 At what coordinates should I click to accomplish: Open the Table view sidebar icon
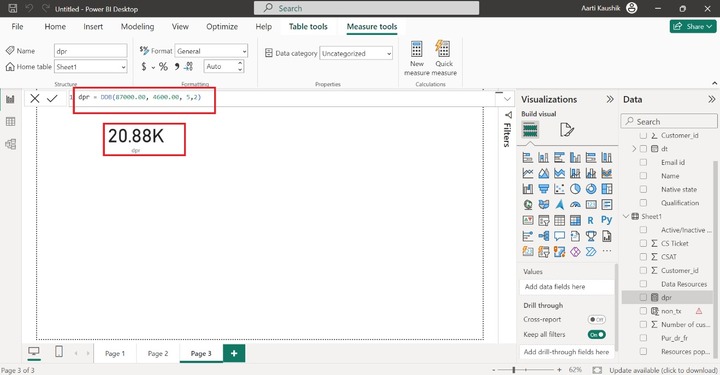[10, 122]
